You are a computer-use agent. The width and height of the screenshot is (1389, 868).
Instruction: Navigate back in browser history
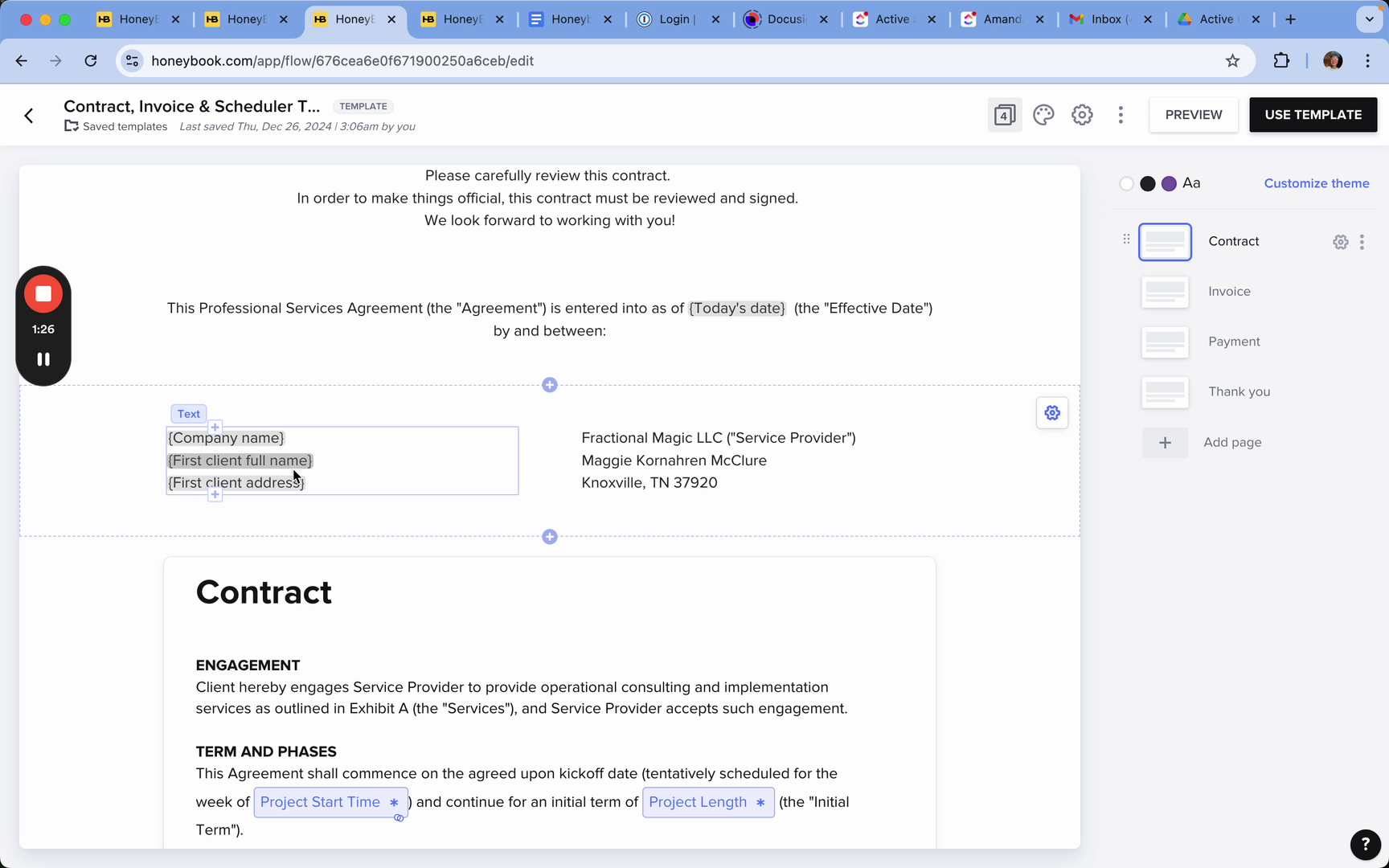click(22, 61)
